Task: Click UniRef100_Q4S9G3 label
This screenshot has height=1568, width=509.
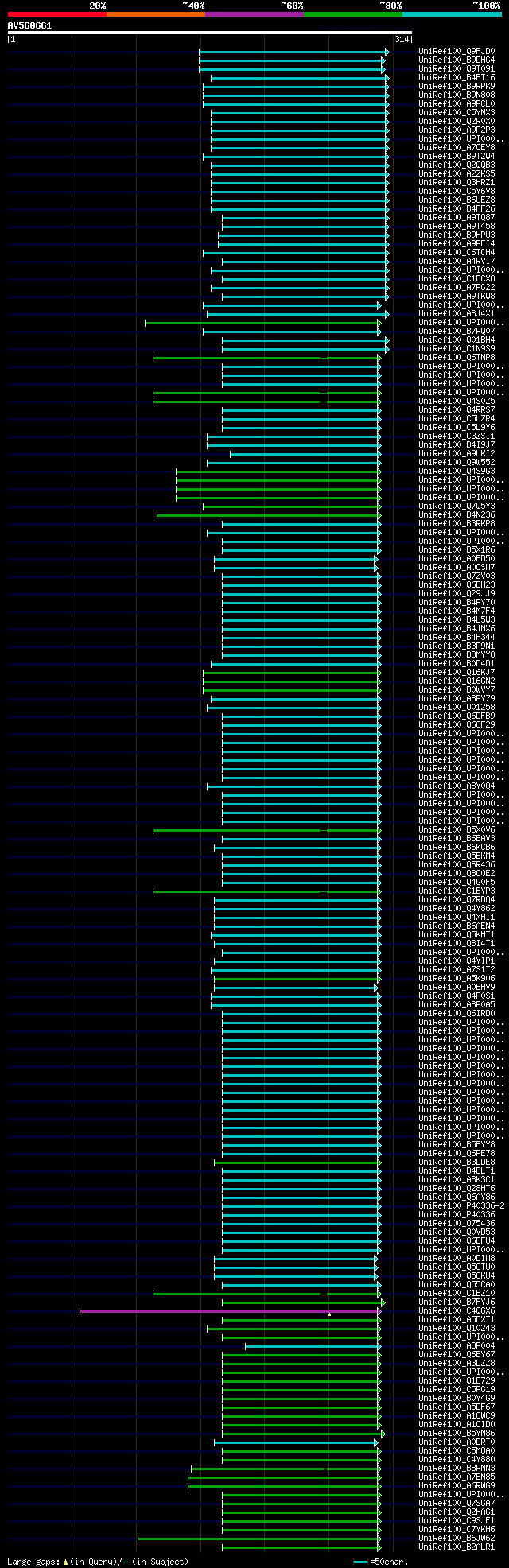Action: [x=457, y=471]
